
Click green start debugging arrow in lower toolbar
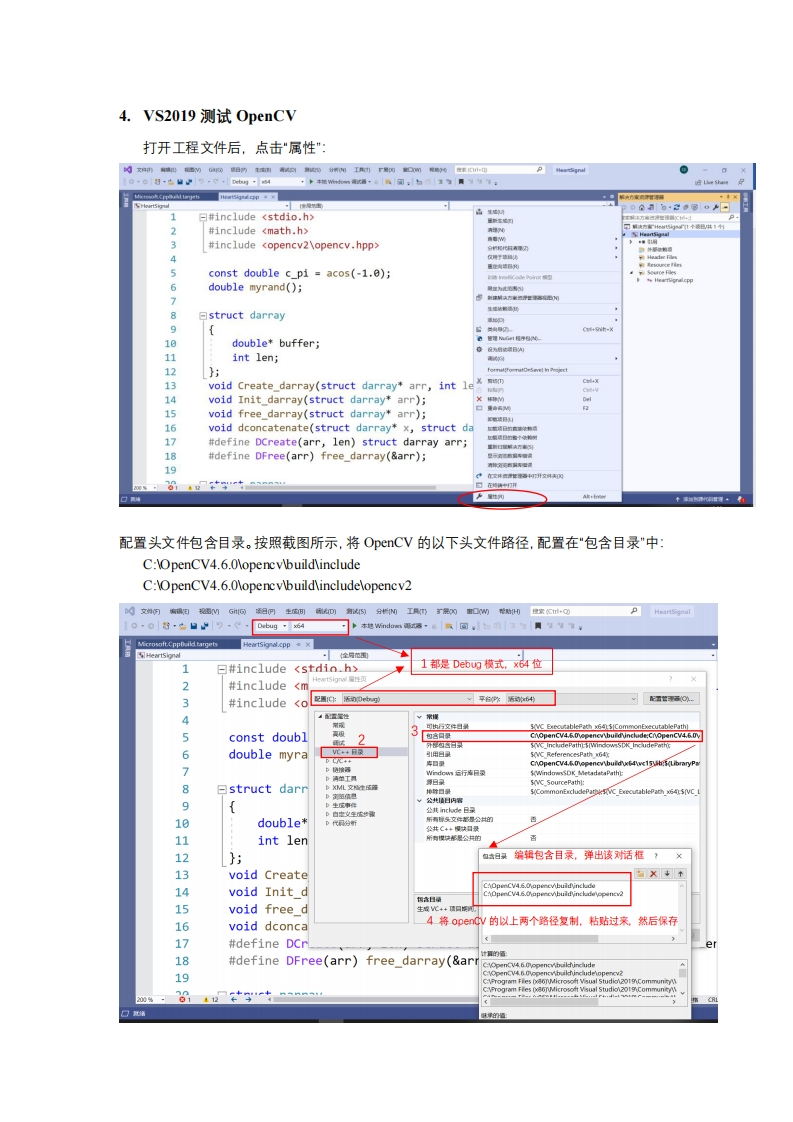pyautogui.click(x=354, y=626)
